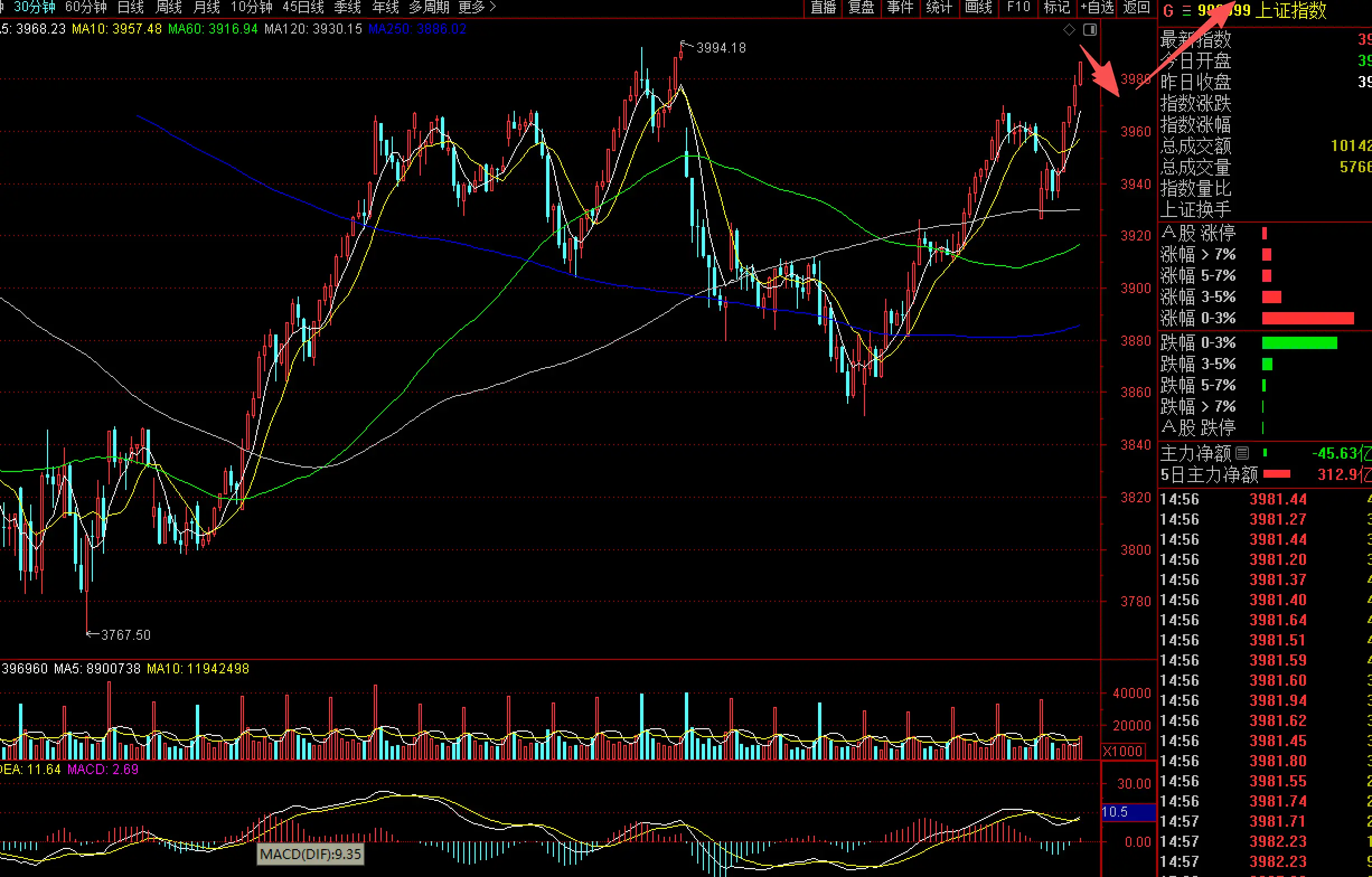Click the 主力净额 label
Image resolution: width=1372 pixels, height=877 pixels.
point(1196,453)
